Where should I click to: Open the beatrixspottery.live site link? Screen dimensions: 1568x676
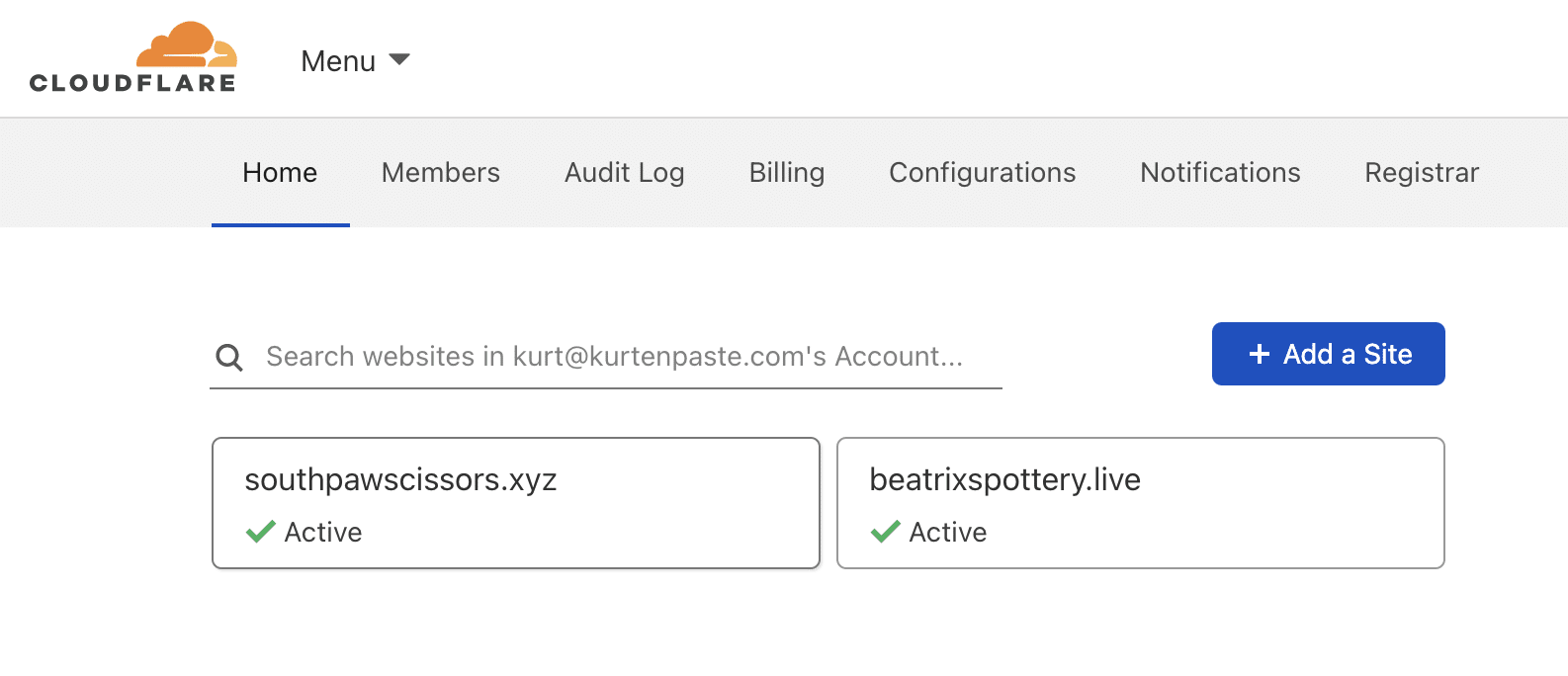pos(1004,480)
